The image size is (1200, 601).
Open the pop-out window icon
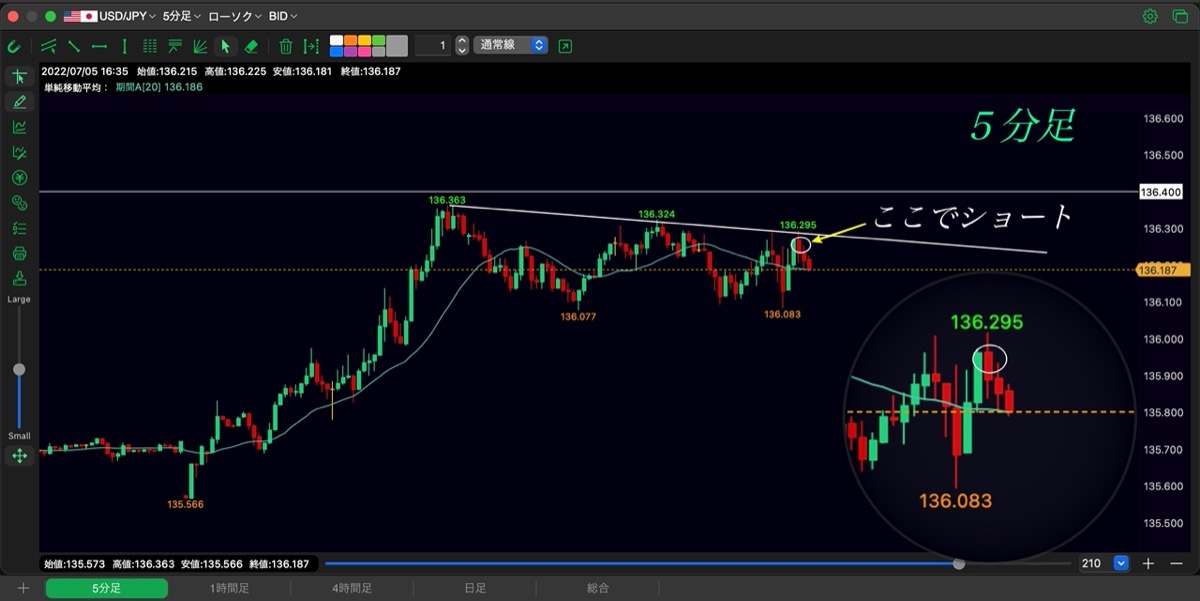566,46
